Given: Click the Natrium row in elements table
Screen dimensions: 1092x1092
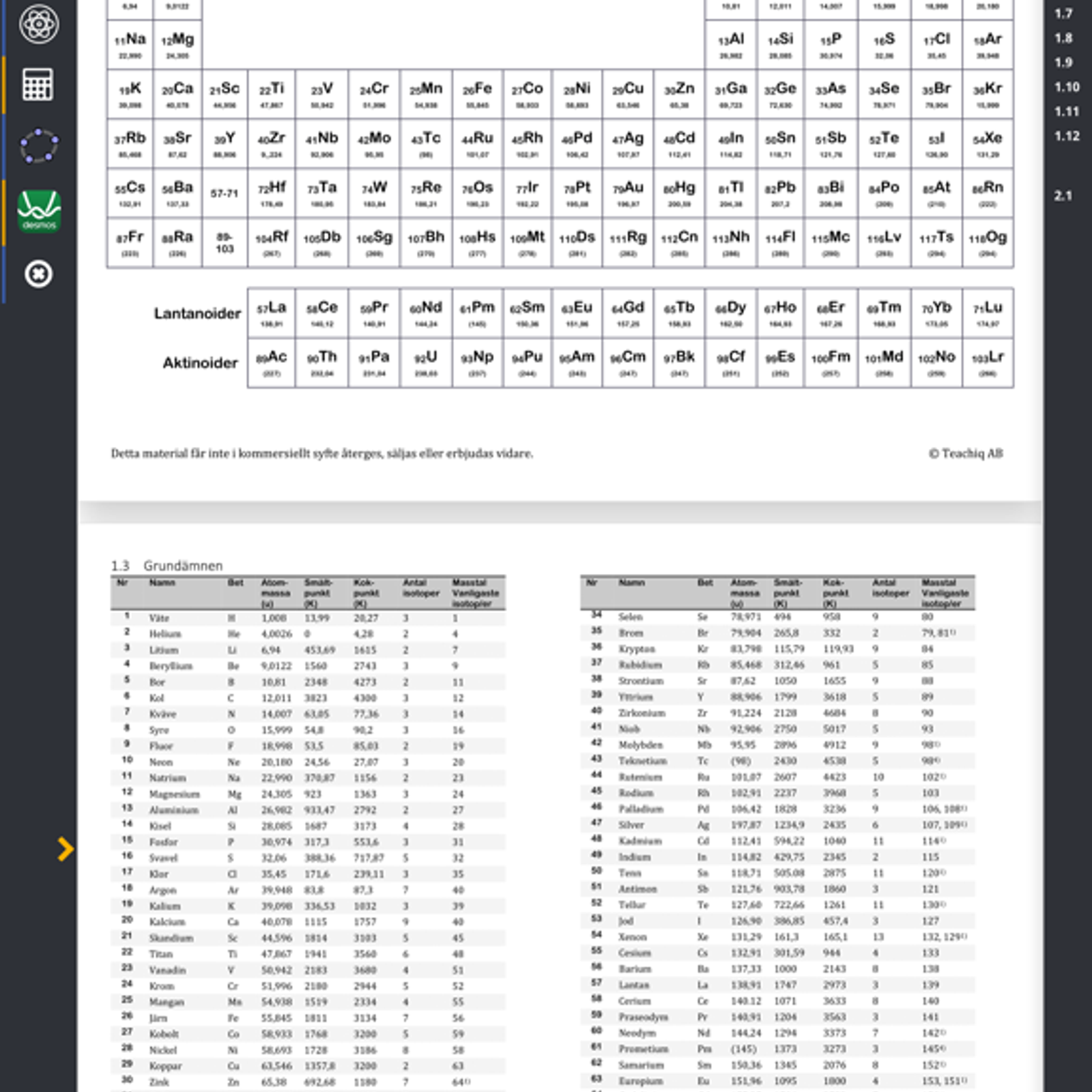Looking at the screenshot, I should click(308, 778).
